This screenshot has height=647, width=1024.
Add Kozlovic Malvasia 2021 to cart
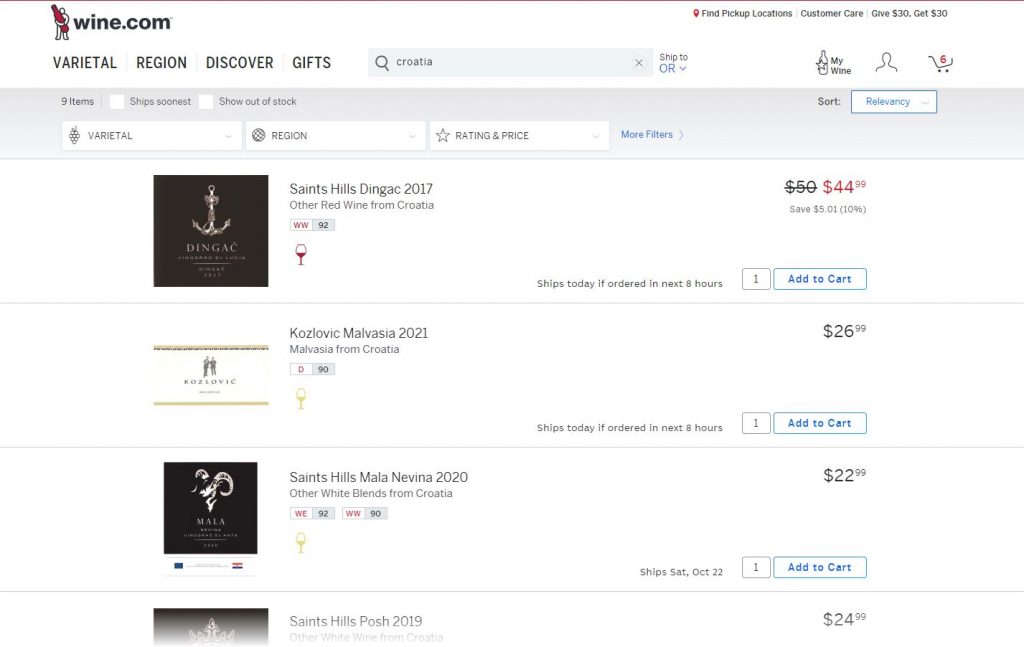tap(820, 423)
